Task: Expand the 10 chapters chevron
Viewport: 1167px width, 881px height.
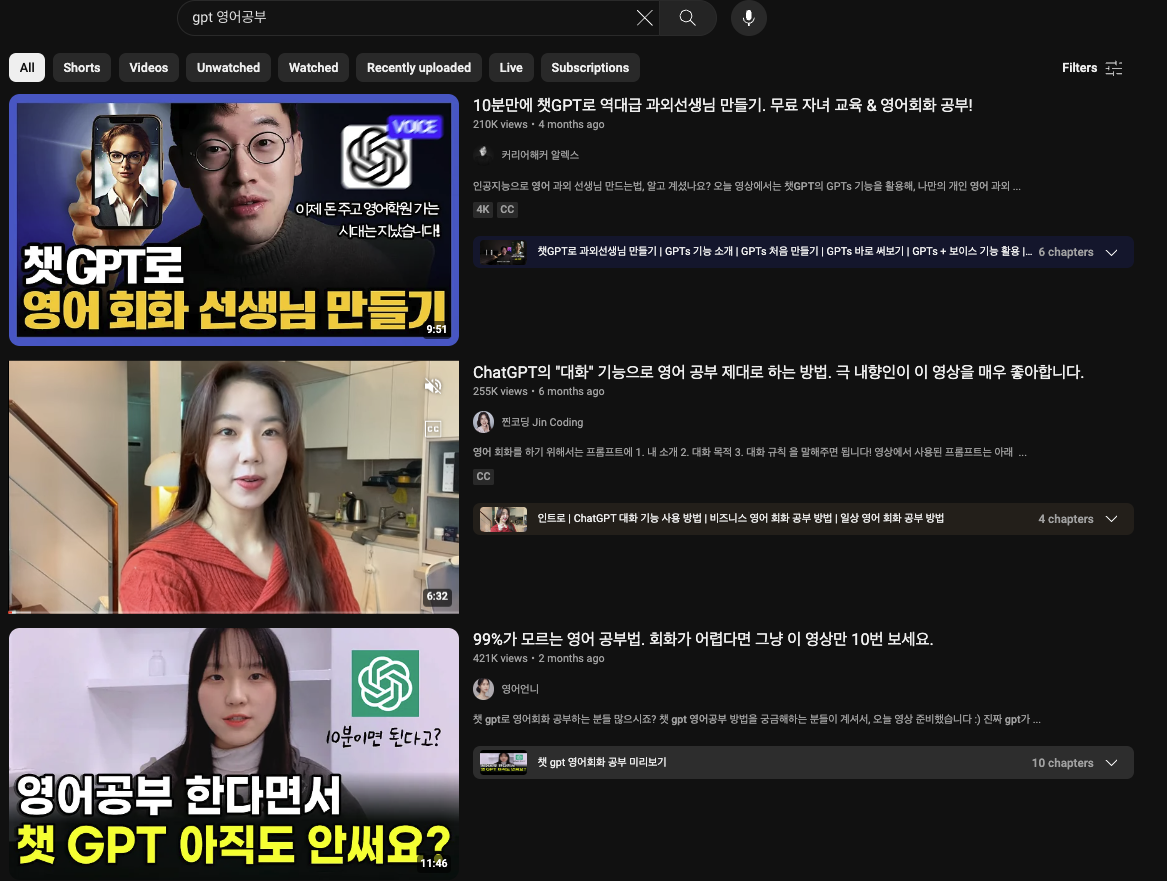Action: pyautogui.click(x=1111, y=763)
